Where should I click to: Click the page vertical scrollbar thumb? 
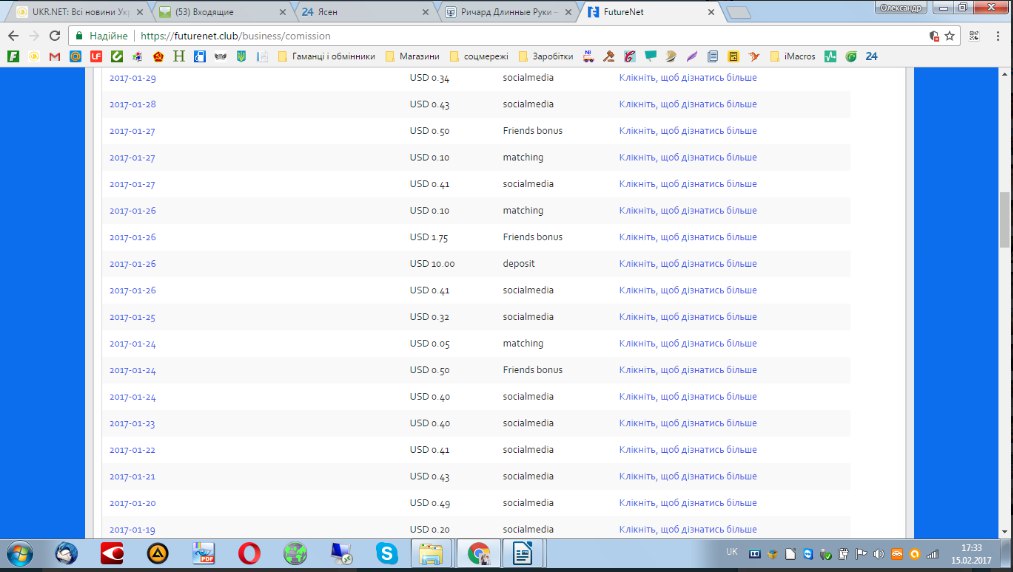pyautogui.click(x=1005, y=218)
